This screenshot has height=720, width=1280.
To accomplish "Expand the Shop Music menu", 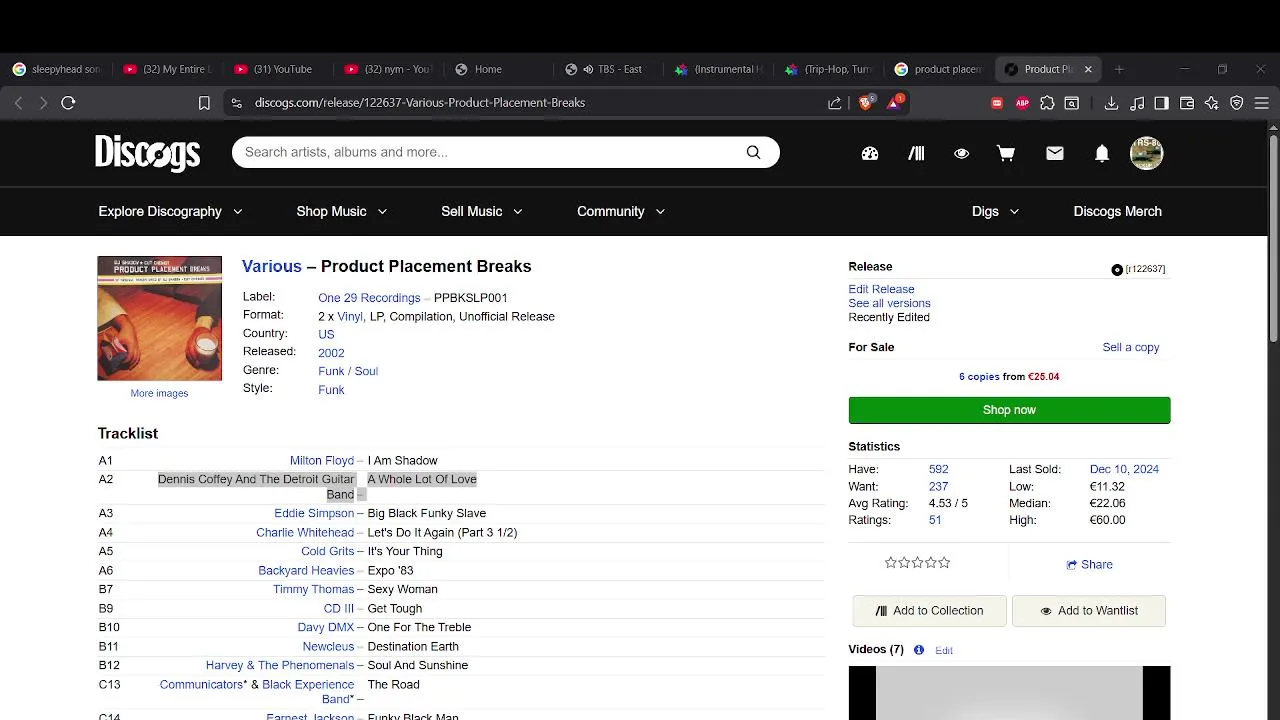I will coord(341,211).
